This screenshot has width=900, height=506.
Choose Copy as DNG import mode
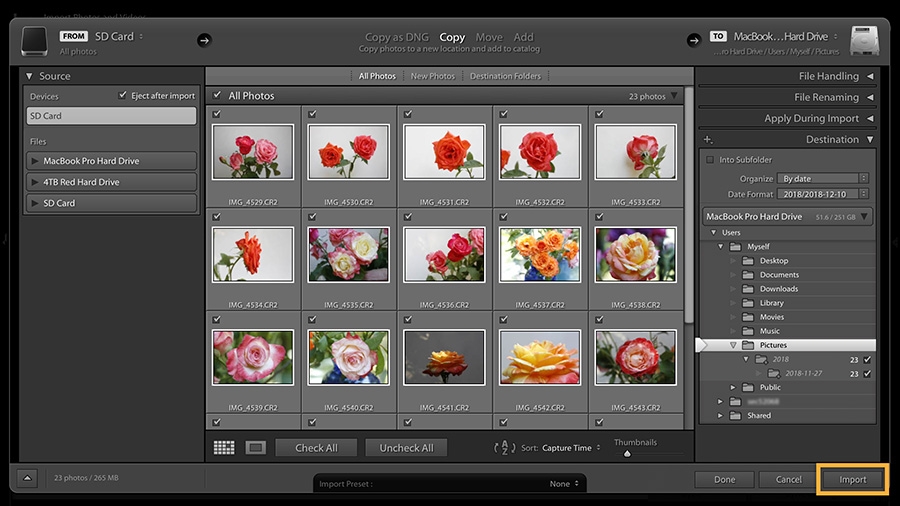pos(397,37)
